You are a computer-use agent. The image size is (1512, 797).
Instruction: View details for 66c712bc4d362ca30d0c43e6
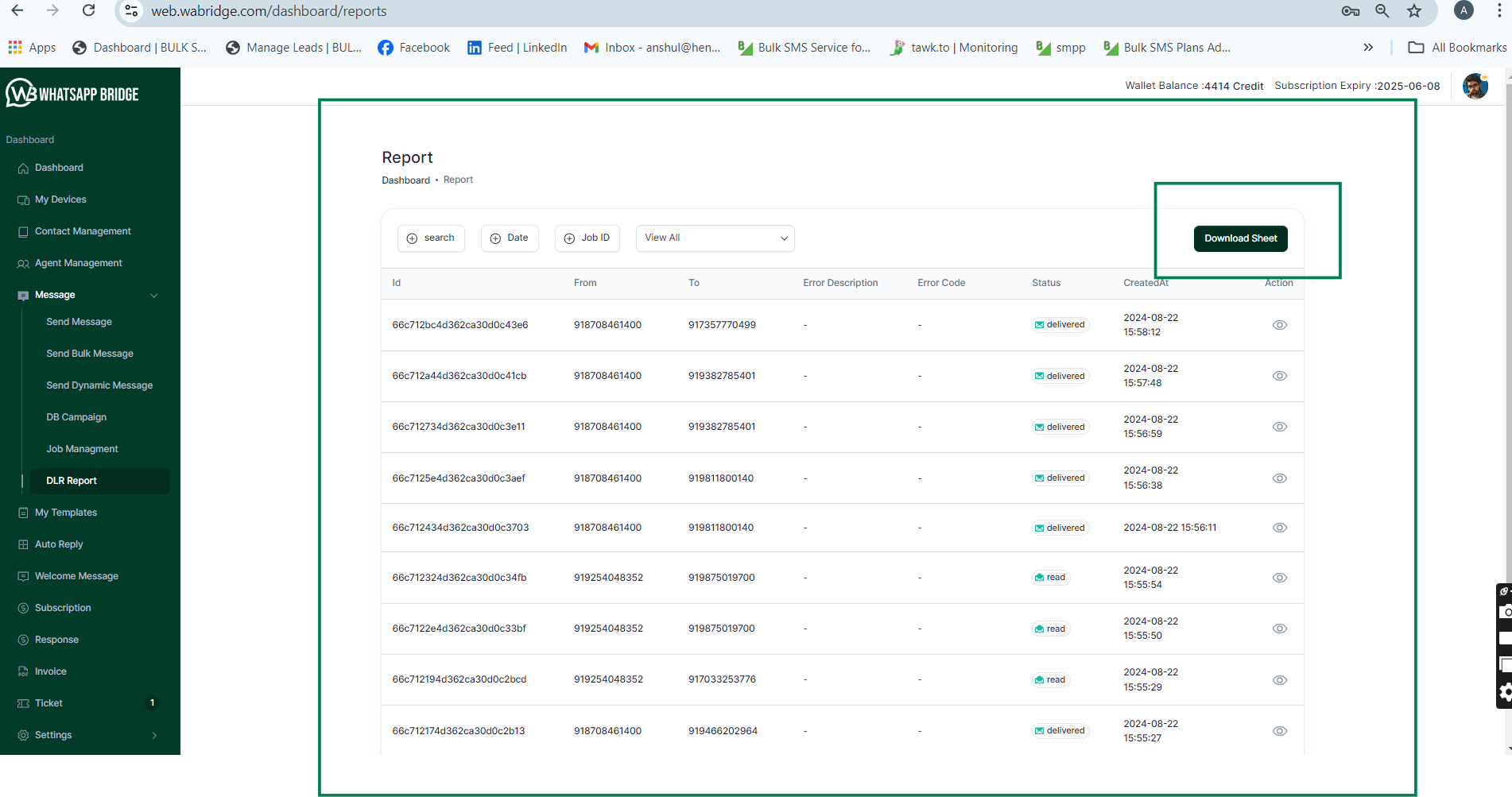tap(1279, 325)
